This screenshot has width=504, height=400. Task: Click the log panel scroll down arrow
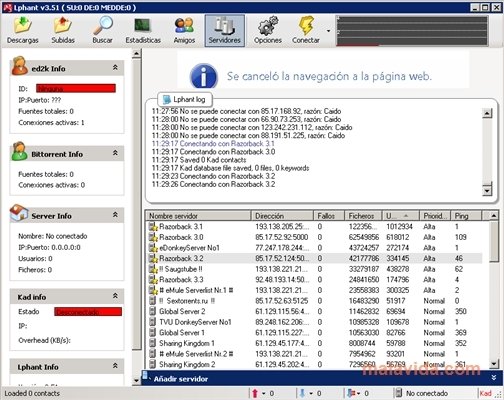pyautogui.click(x=487, y=191)
